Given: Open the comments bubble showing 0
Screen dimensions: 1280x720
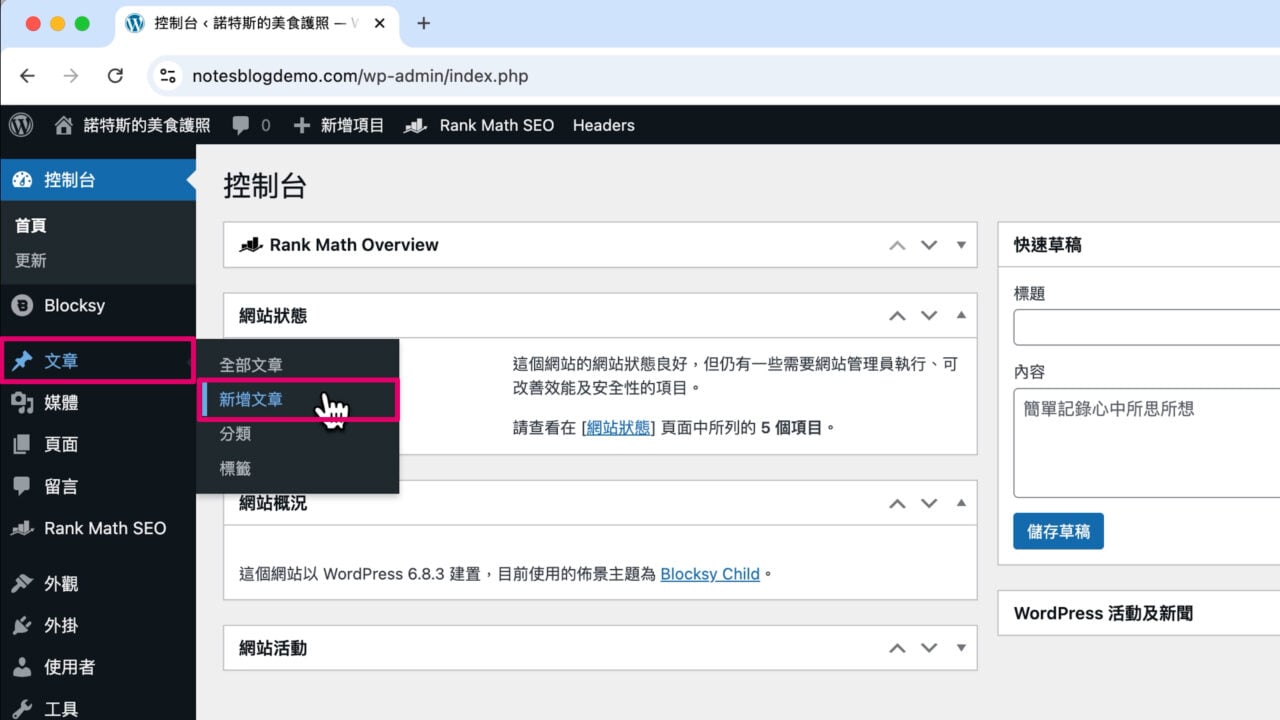Looking at the screenshot, I should 248,125.
